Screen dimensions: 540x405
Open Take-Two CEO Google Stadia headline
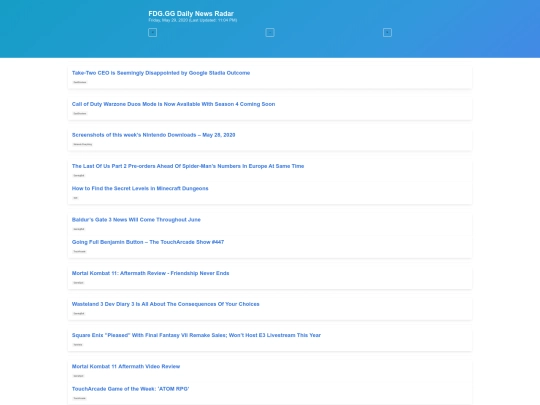[161, 73]
